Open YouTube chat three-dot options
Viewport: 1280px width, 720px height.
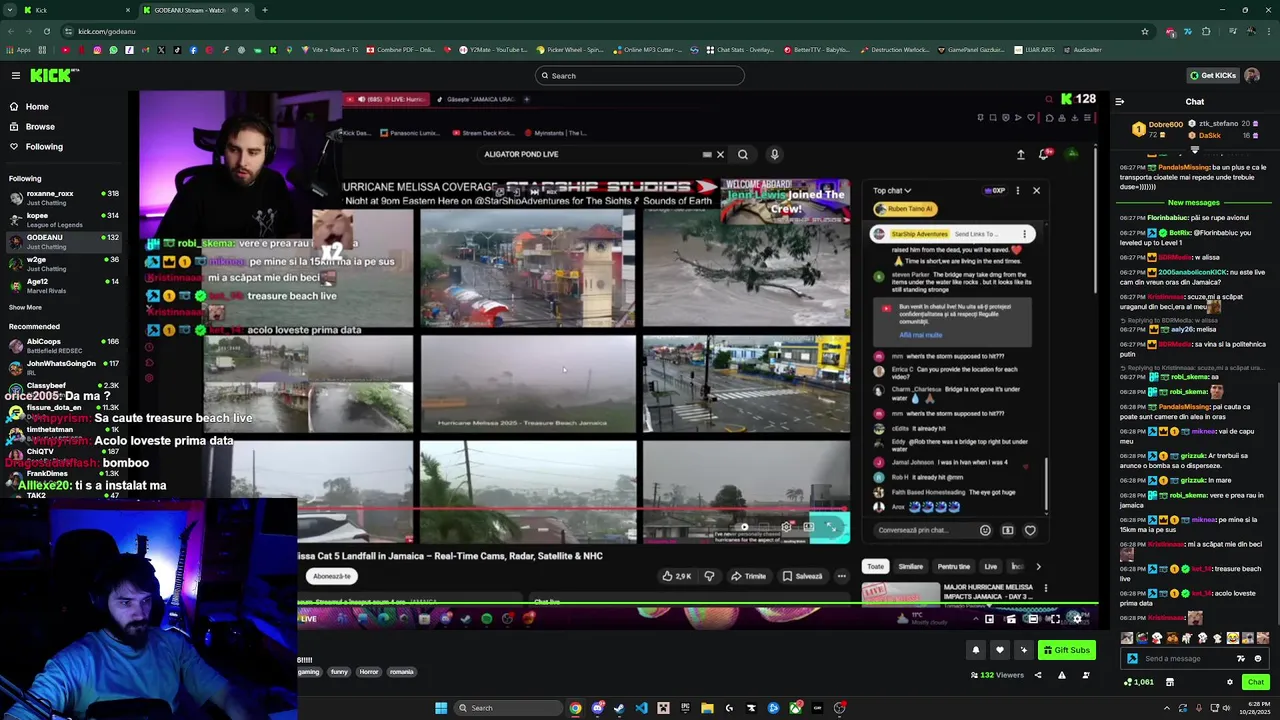(x=1018, y=190)
